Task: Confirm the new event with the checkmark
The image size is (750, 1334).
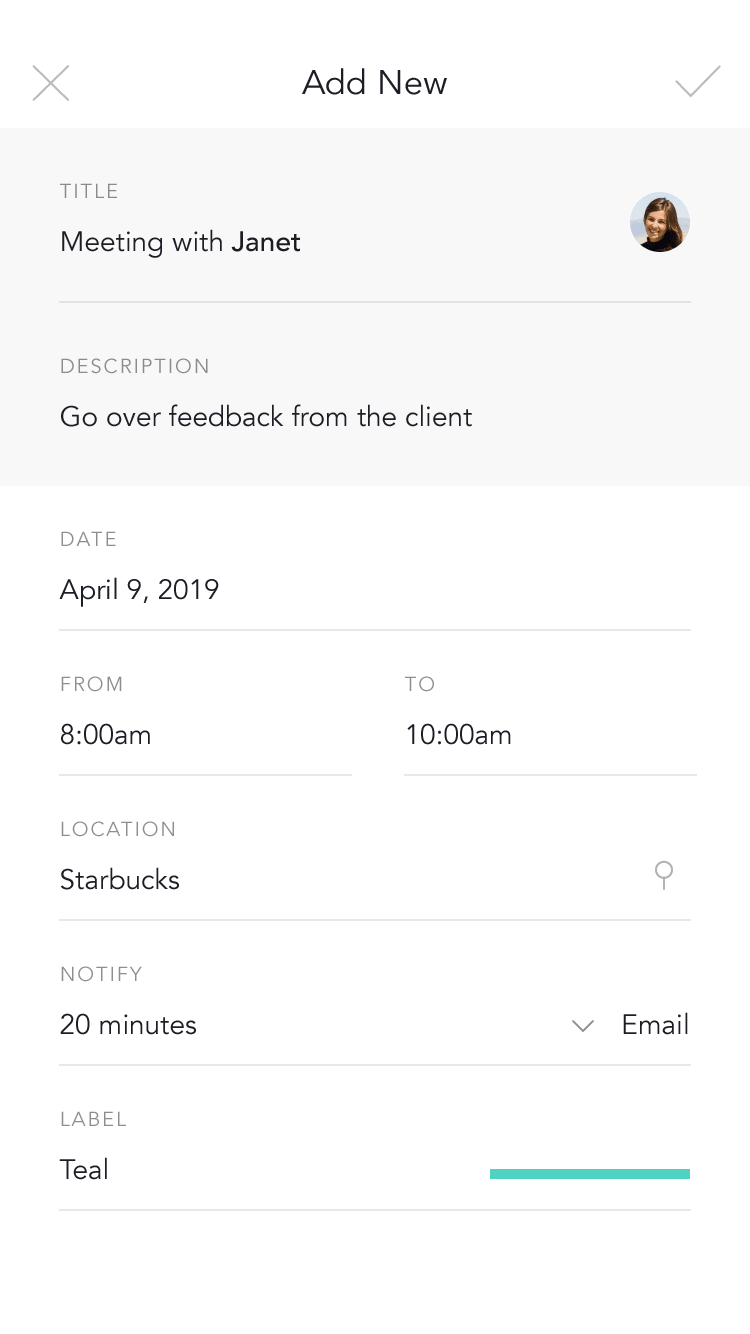Action: [697, 82]
